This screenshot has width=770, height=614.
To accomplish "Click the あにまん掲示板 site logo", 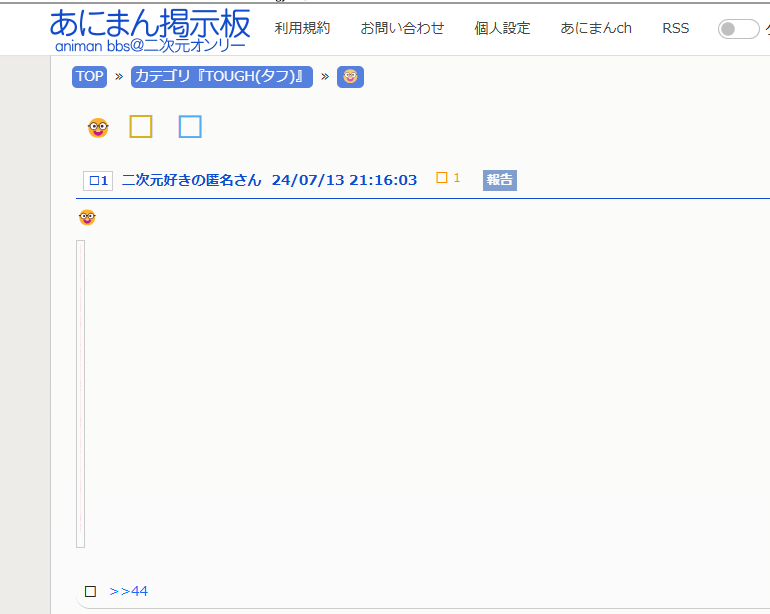I will coord(149,29).
